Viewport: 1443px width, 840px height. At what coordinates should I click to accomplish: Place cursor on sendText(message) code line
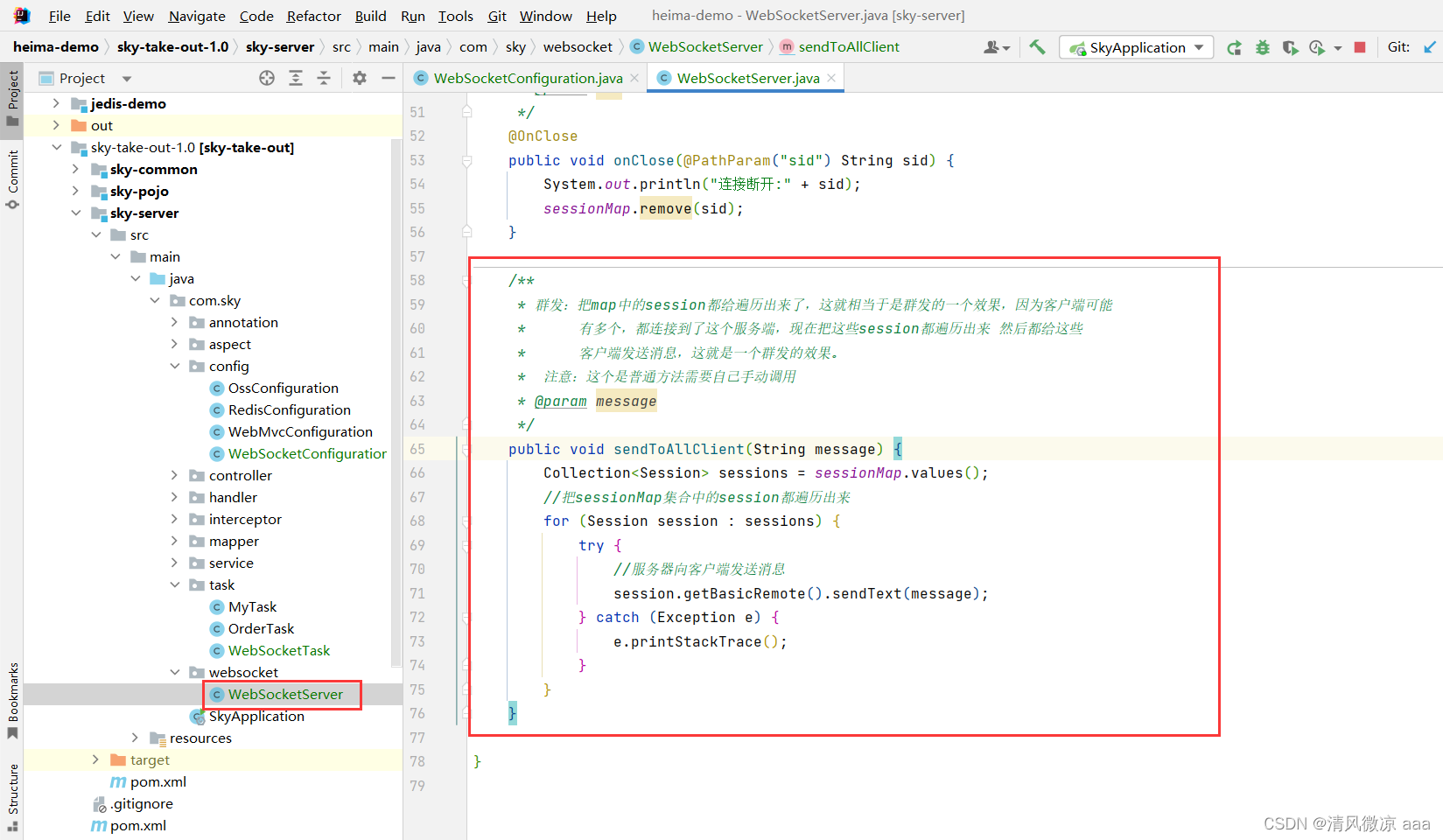(800, 594)
